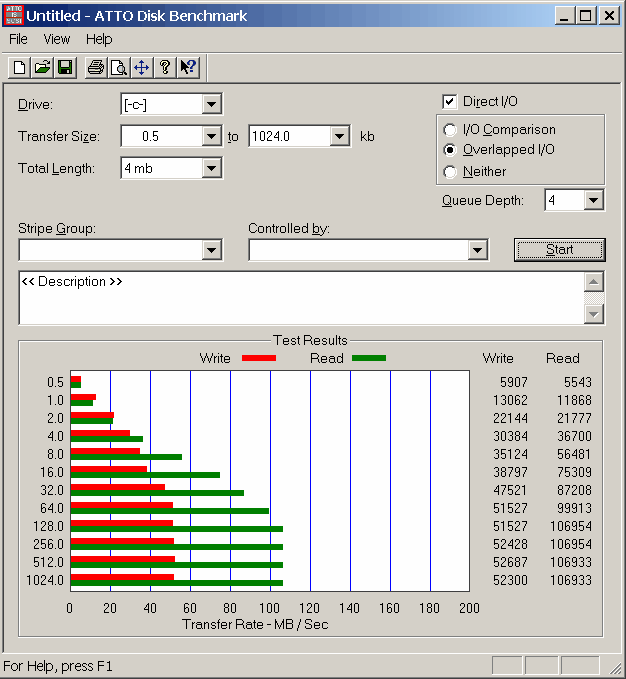Click the ATTO application icon in title bar
Viewport: 626px width, 679px height.
click(x=13, y=16)
